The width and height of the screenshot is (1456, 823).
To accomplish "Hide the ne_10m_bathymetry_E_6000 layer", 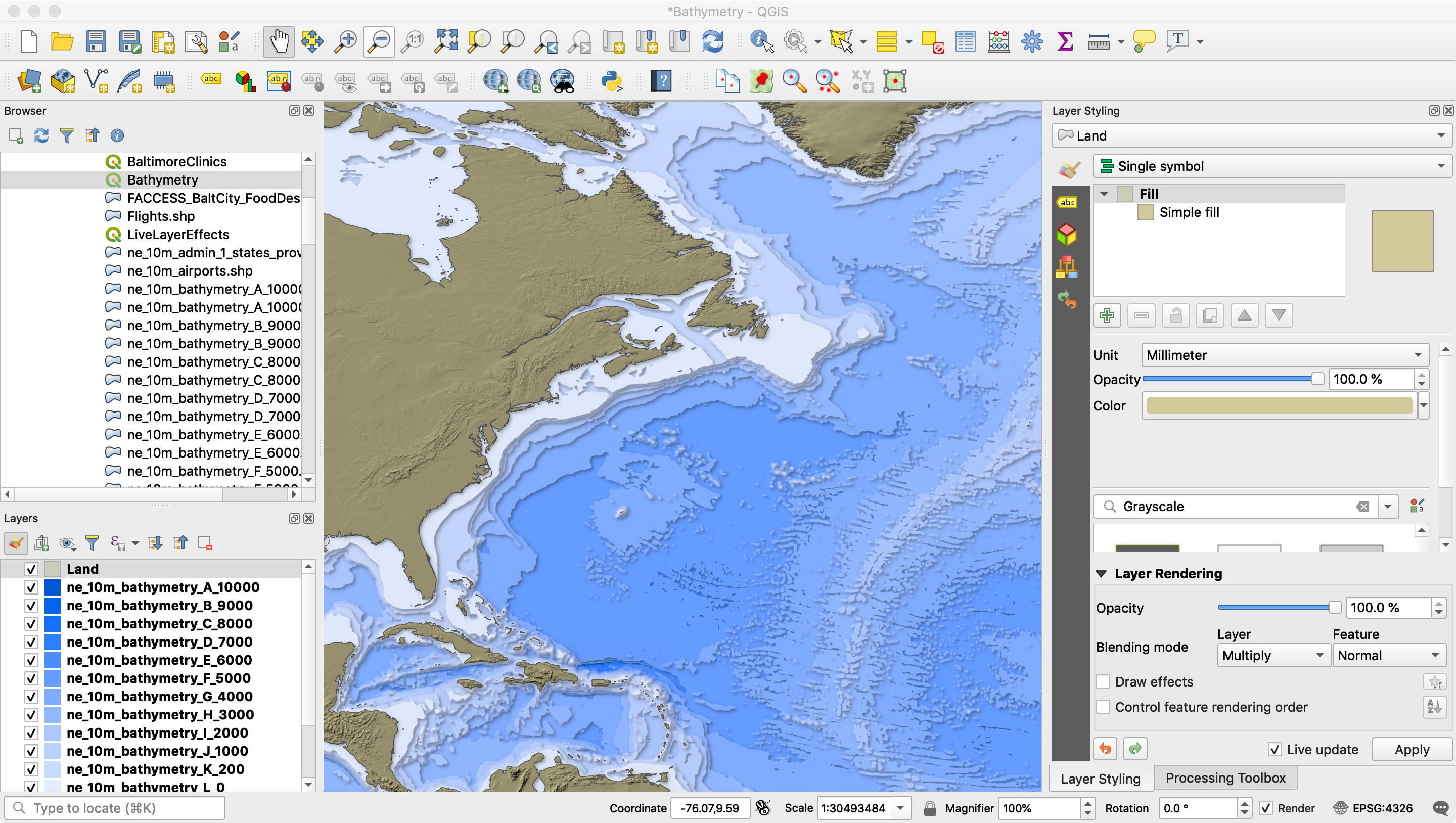I will point(31,660).
